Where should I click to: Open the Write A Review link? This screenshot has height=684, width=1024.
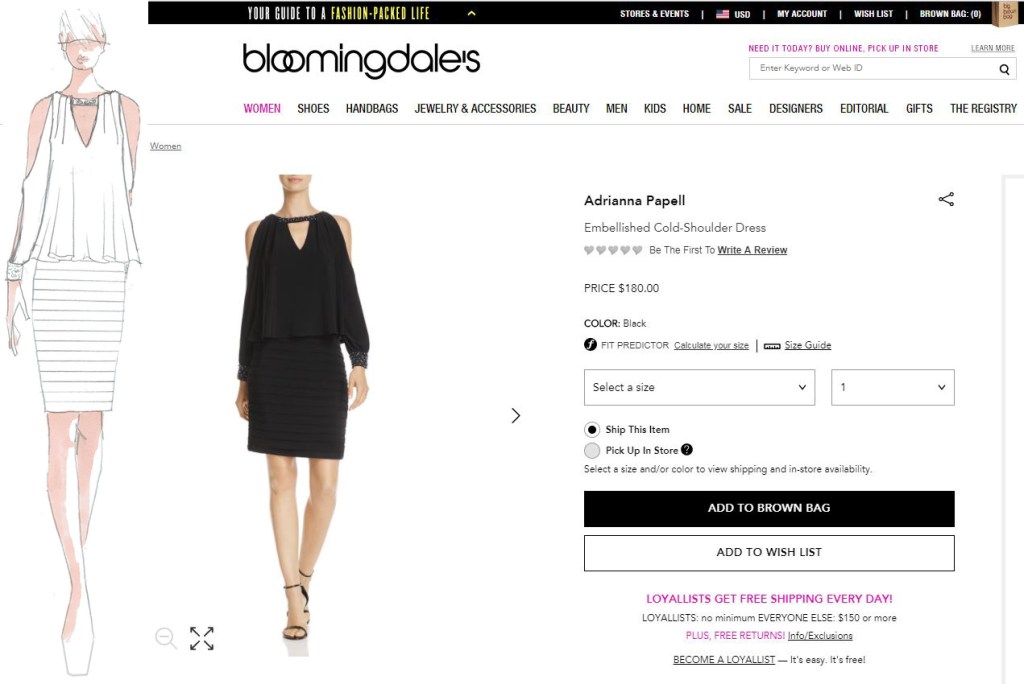752,250
